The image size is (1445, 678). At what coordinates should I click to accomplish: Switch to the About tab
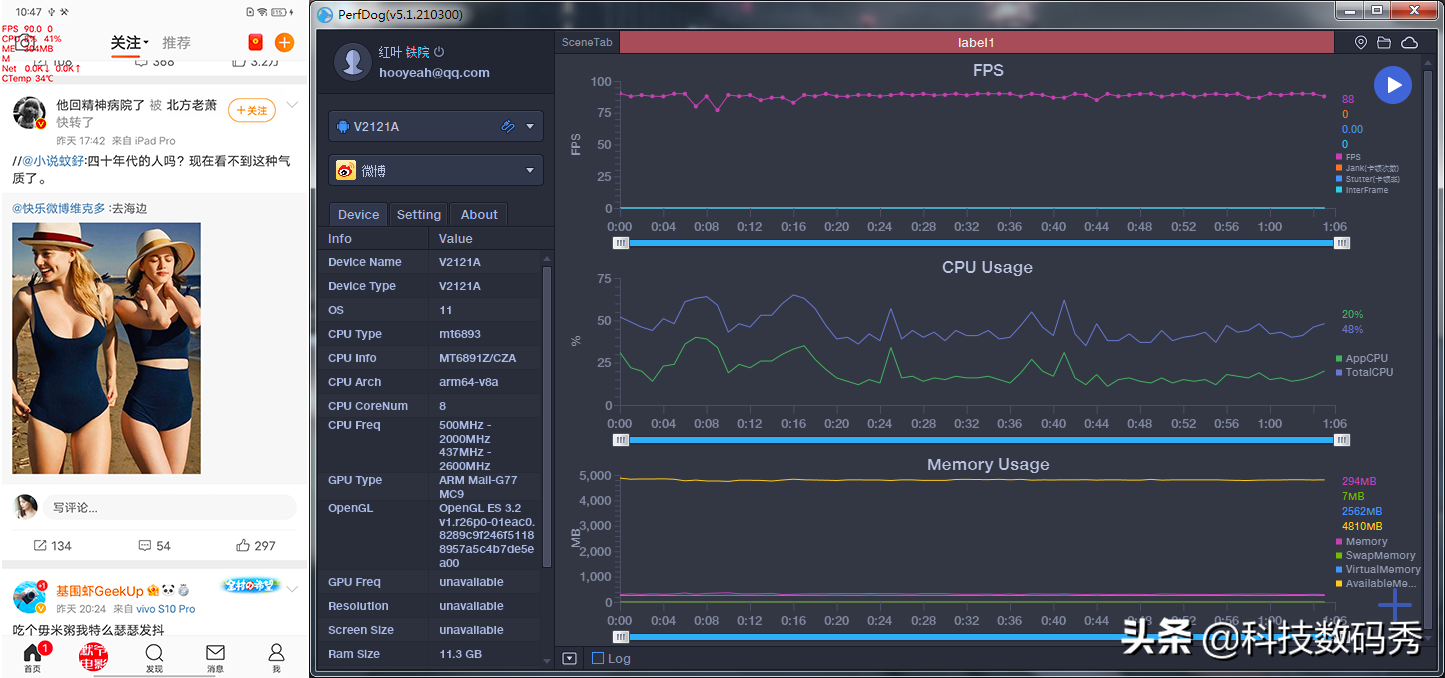pyautogui.click(x=479, y=214)
